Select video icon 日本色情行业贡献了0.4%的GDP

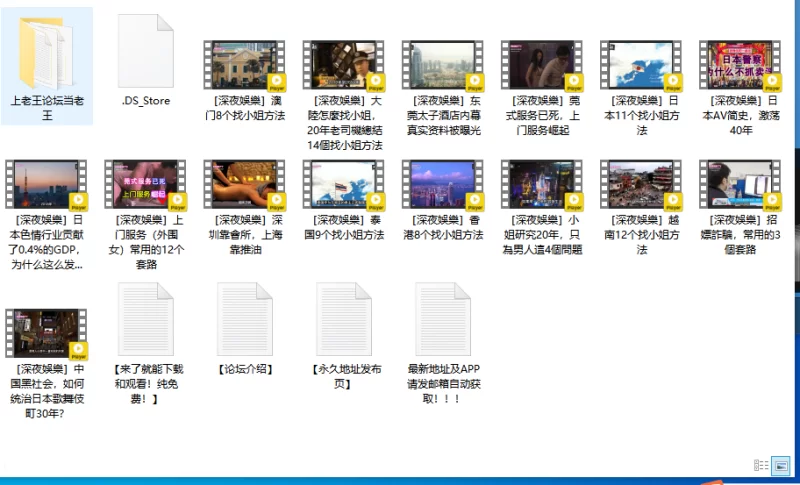point(46,185)
